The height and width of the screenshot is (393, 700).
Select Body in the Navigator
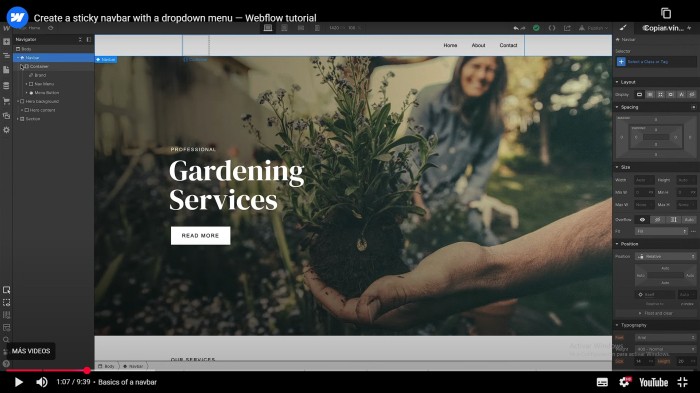click(x=26, y=49)
